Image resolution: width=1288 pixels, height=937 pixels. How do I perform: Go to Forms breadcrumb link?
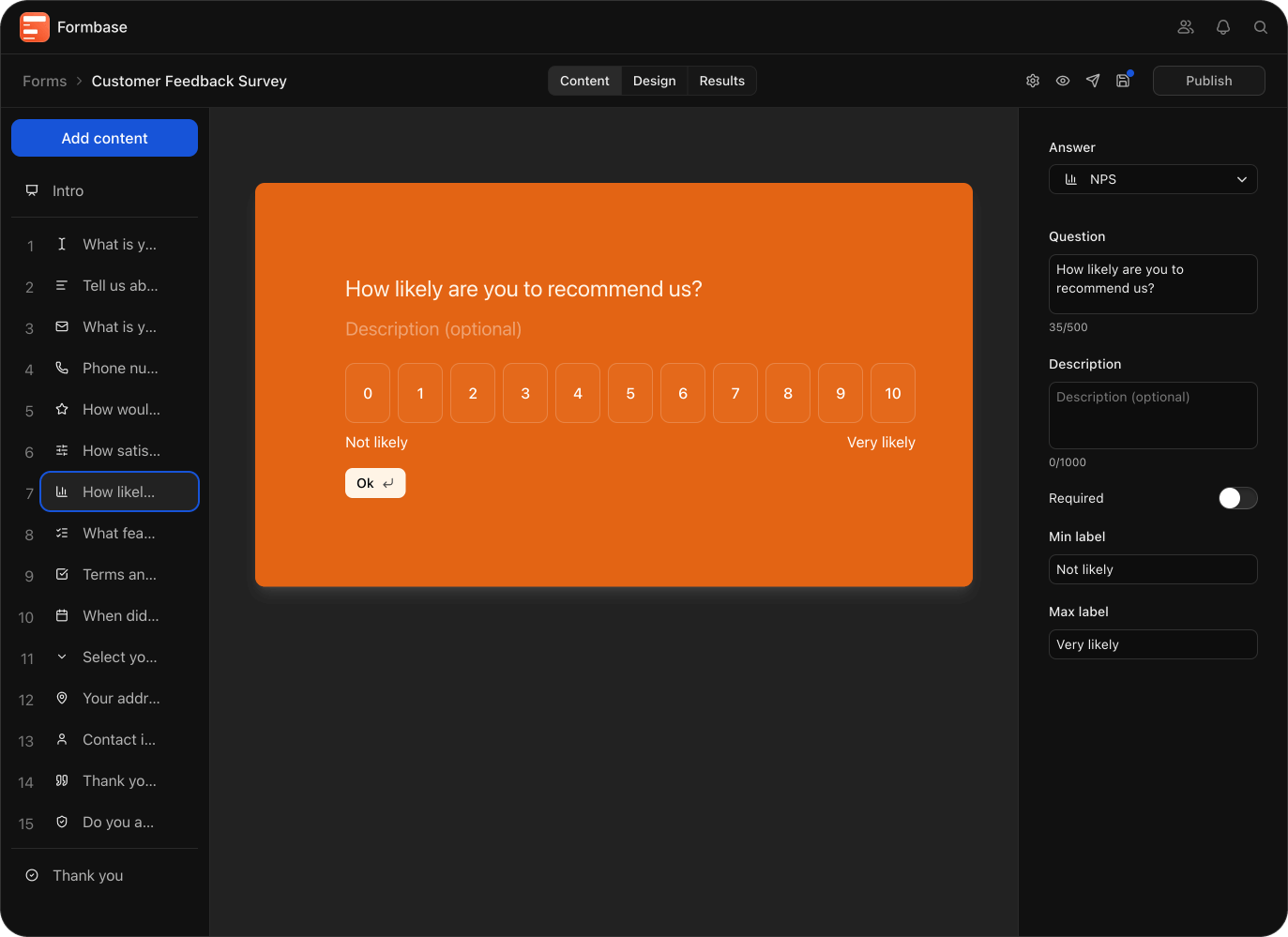(44, 81)
